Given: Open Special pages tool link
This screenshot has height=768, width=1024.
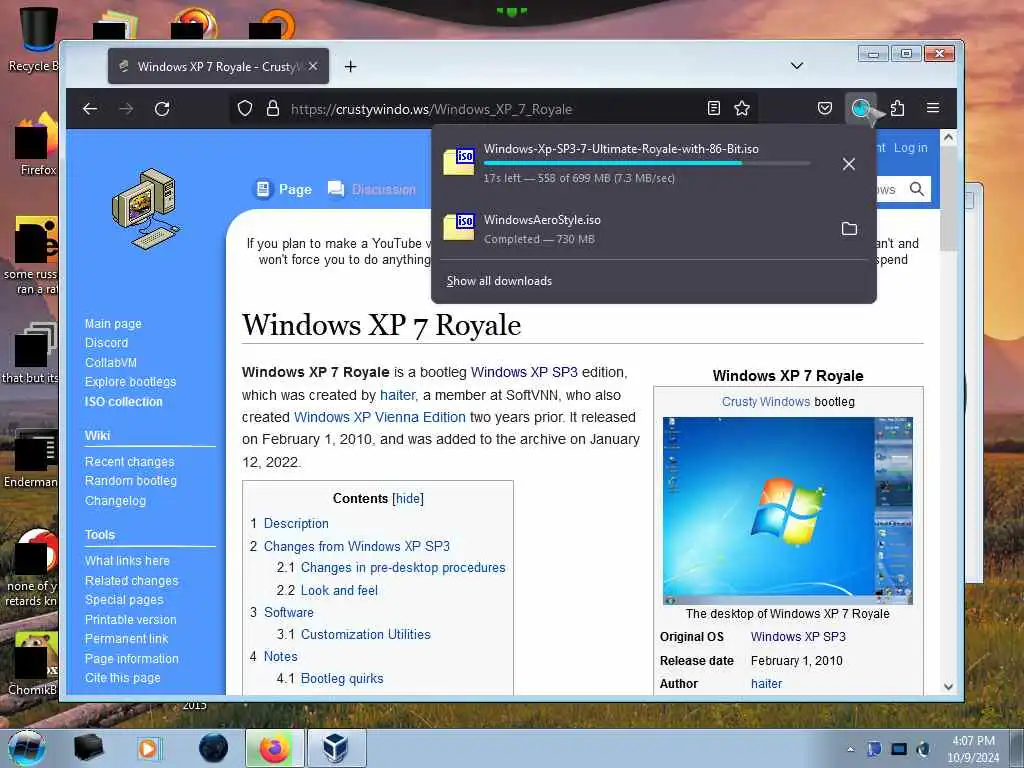Looking at the screenshot, I should tap(124, 600).
